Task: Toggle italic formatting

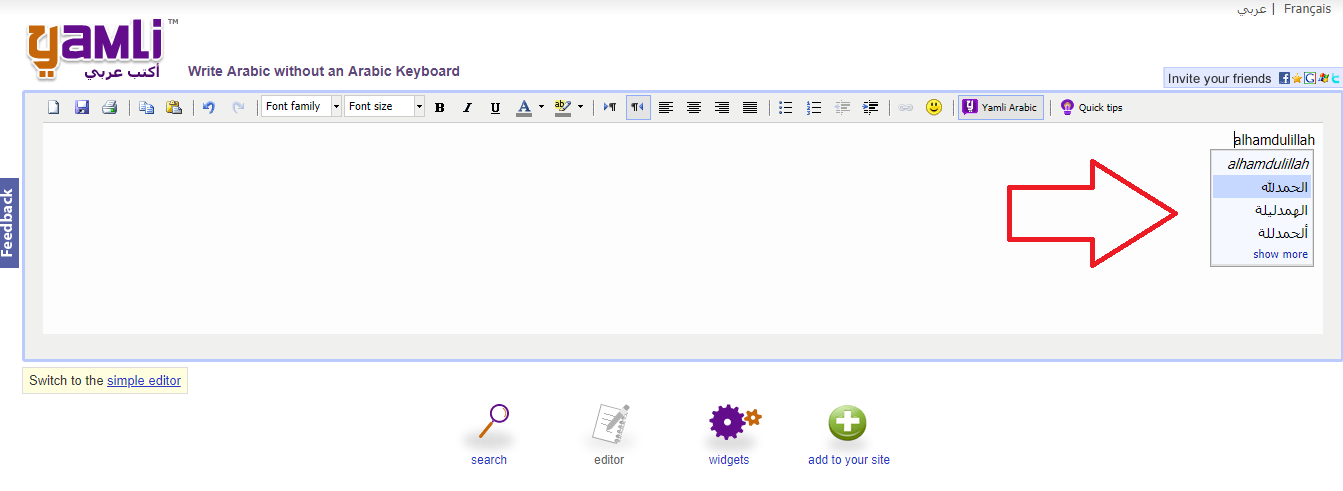Action: [x=467, y=107]
